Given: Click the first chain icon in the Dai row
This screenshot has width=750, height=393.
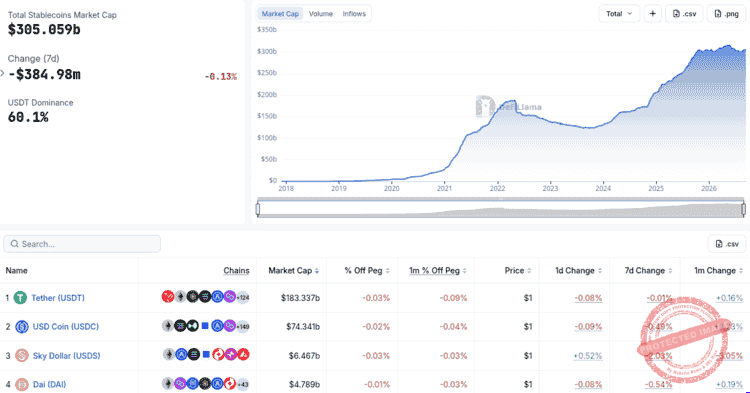Looking at the screenshot, I should coord(167,383).
